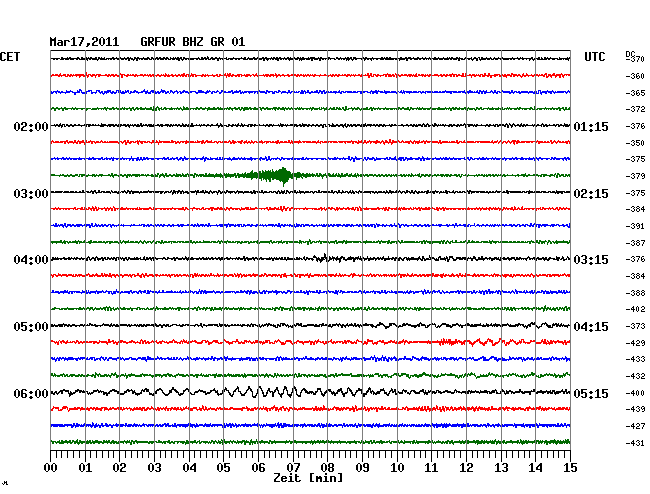650x494 pixels.
Task: Select the DC offset value -402
Action: (x=635, y=309)
